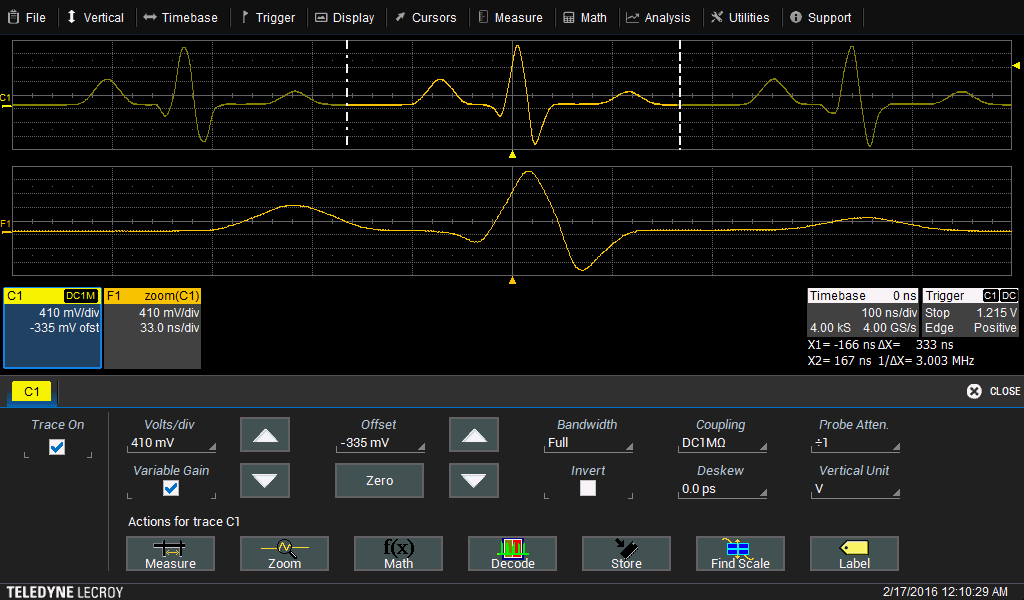Open the Math f(x) action
Viewport: 1024px width, 600px height.
(x=398, y=553)
